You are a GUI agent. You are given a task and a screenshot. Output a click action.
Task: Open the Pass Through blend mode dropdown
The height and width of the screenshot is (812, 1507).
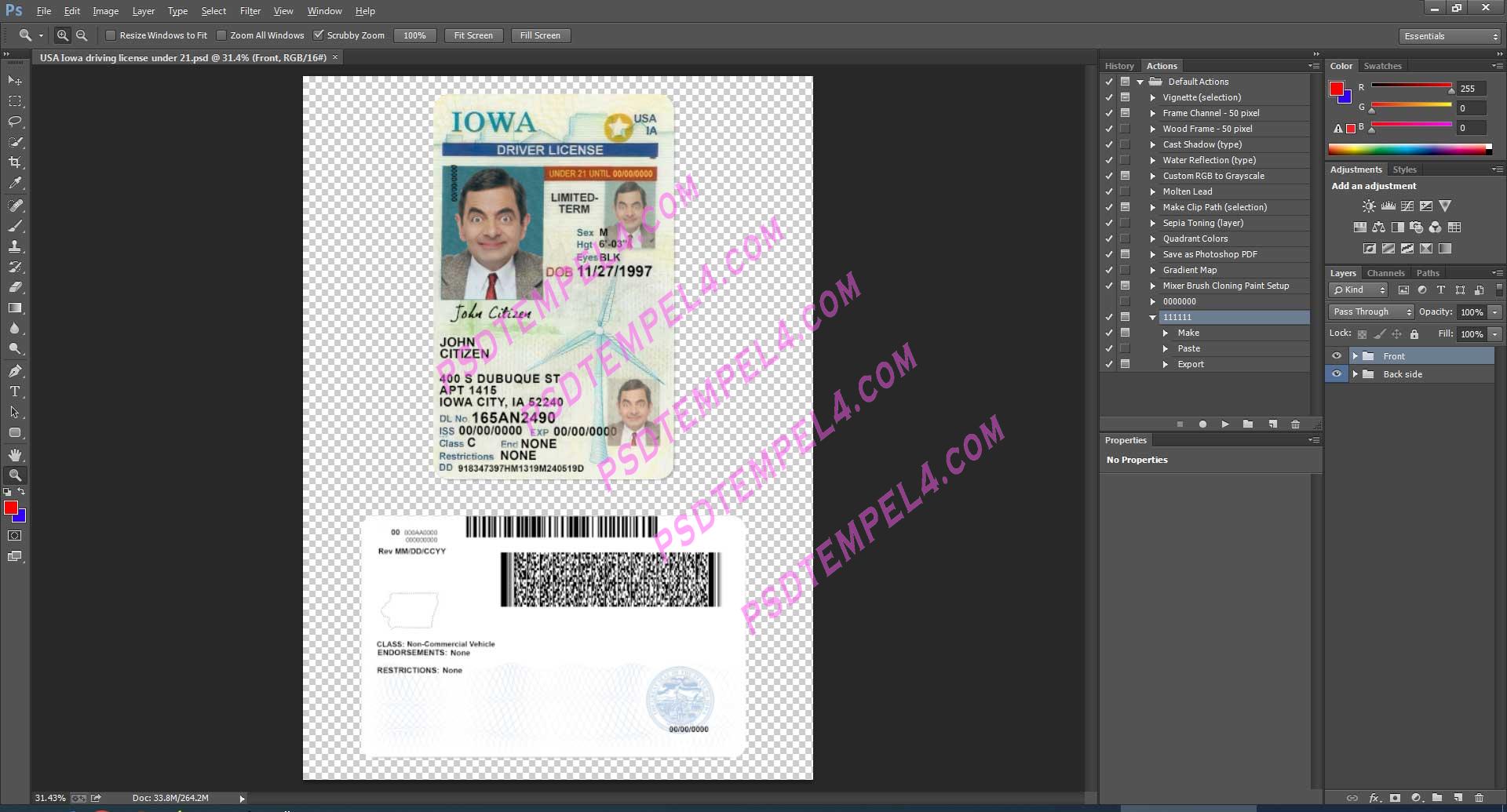tap(1370, 311)
